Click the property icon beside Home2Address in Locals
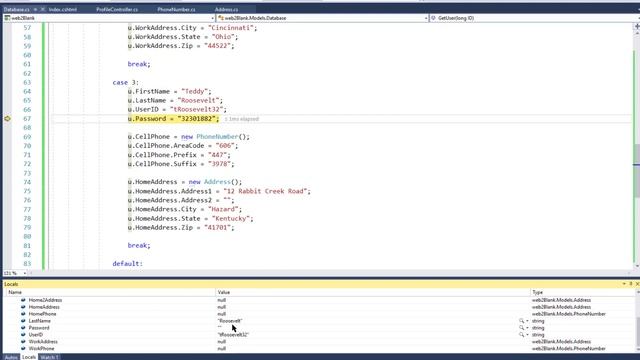The width and height of the screenshot is (640, 360). coord(23,300)
